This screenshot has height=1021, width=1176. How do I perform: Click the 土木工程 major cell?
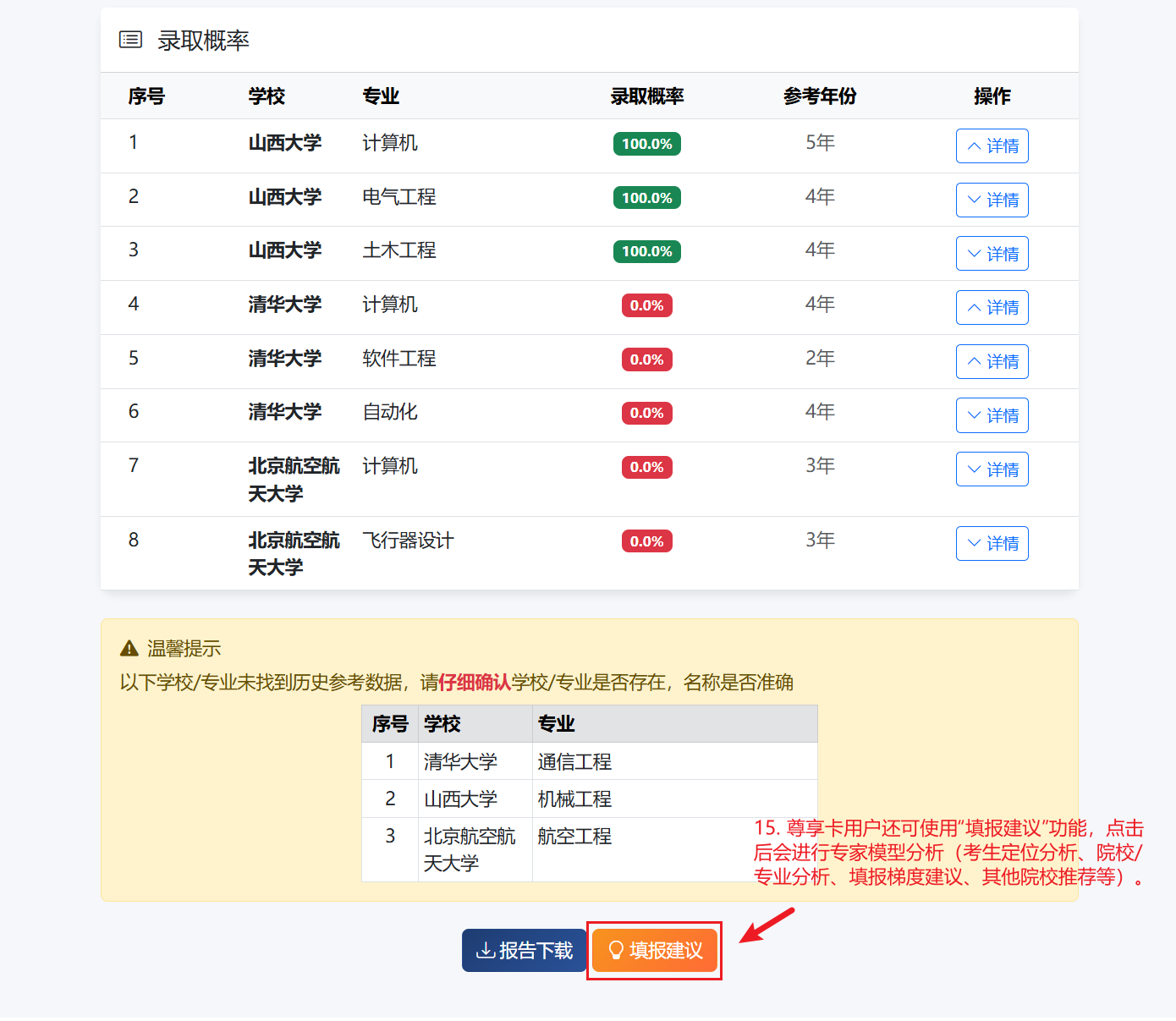point(399,250)
